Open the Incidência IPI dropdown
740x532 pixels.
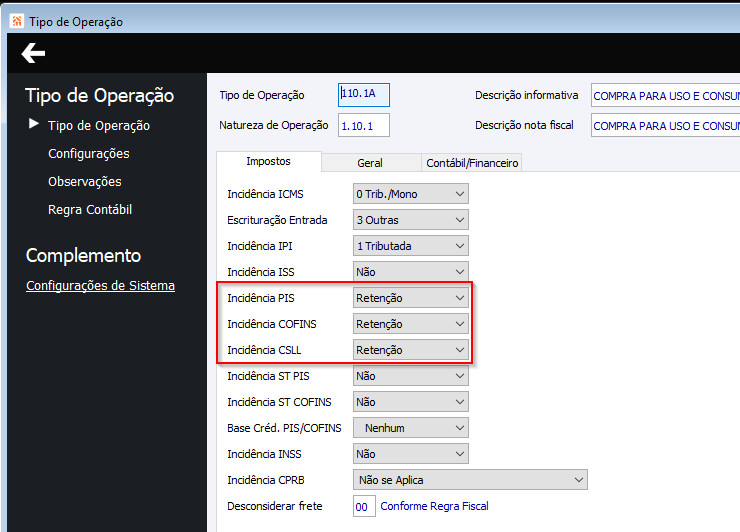click(x=411, y=246)
